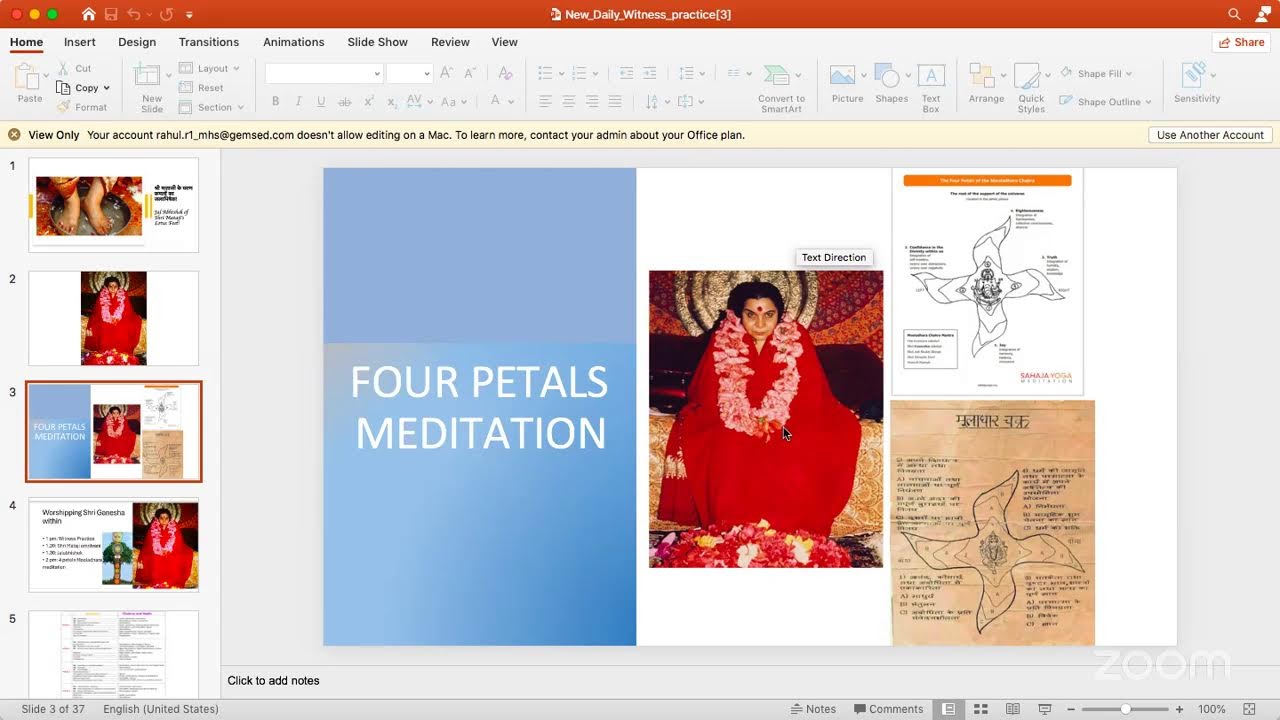Toggle Underline formatting

point(321,101)
